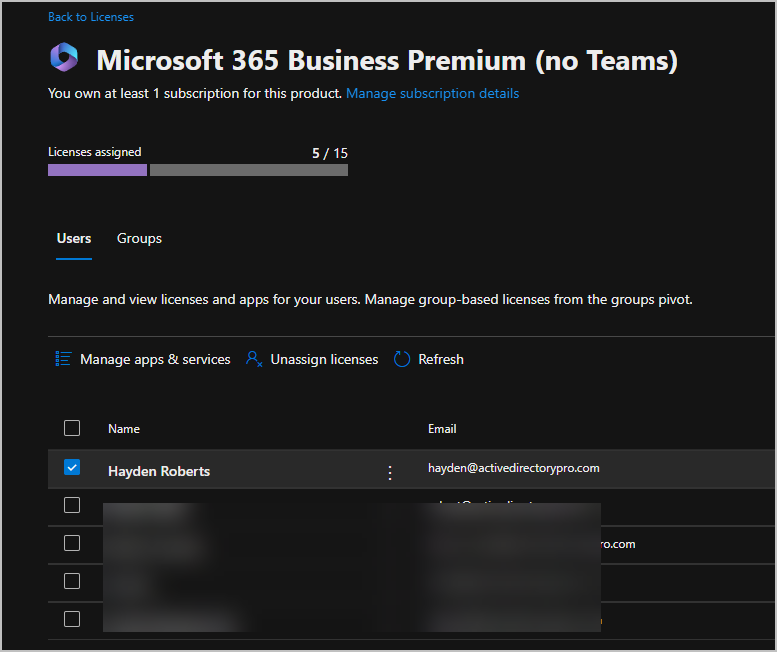Toggle the select-all checkbox in table header
This screenshot has height=652, width=777.
[x=72, y=428]
